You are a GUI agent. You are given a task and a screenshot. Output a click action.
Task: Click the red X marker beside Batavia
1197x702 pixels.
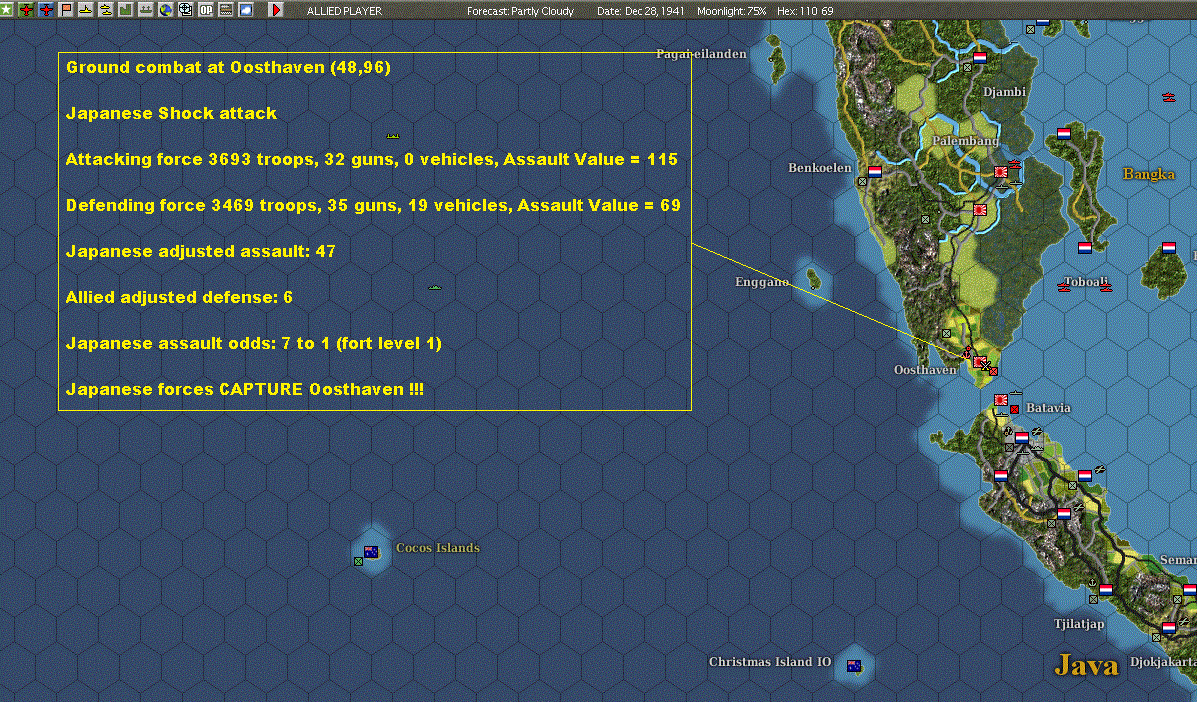[x=1015, y=410]
